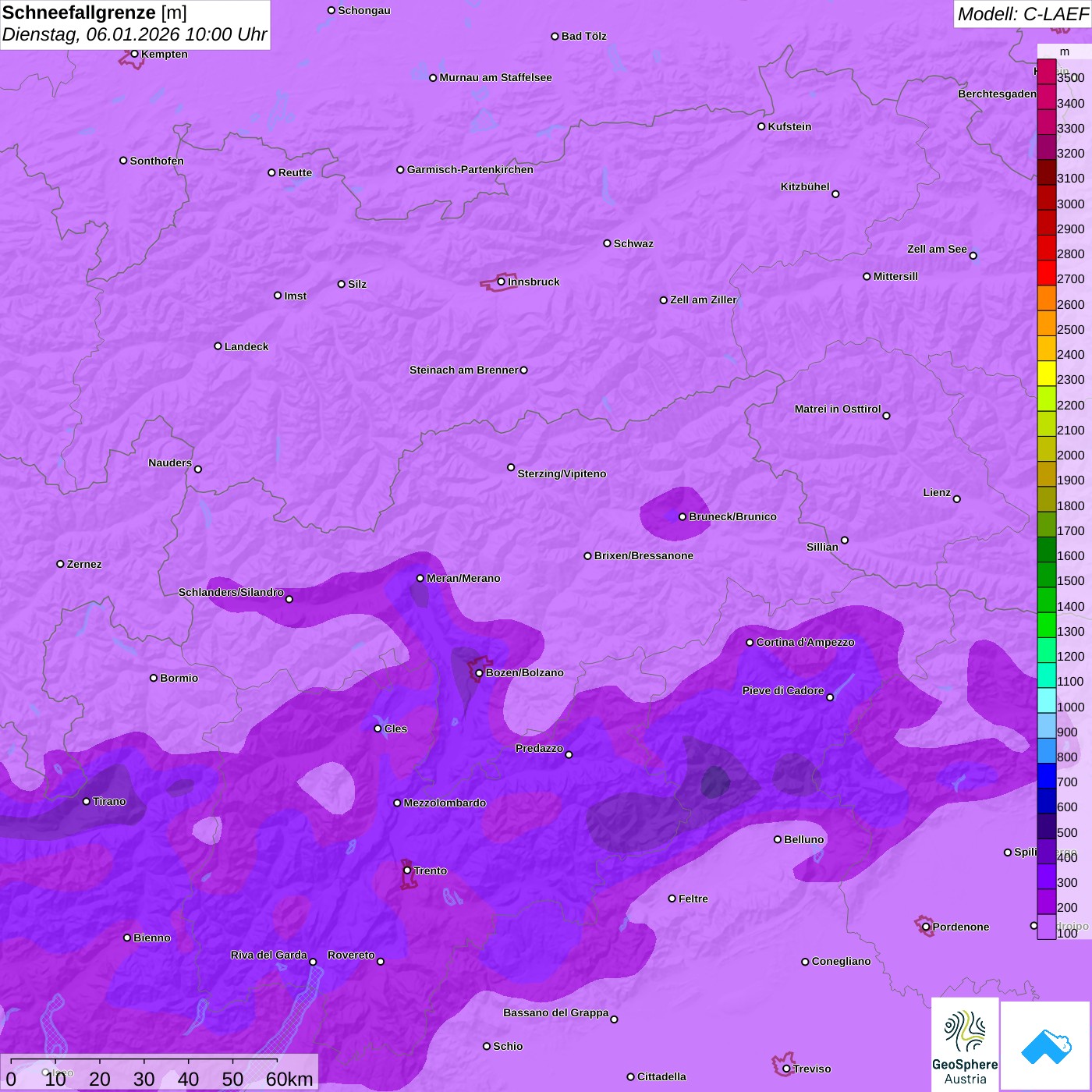The width and height of the screenshot is (1092, 1092).
Task: Click the "Zernez" label
Action: 84,564
